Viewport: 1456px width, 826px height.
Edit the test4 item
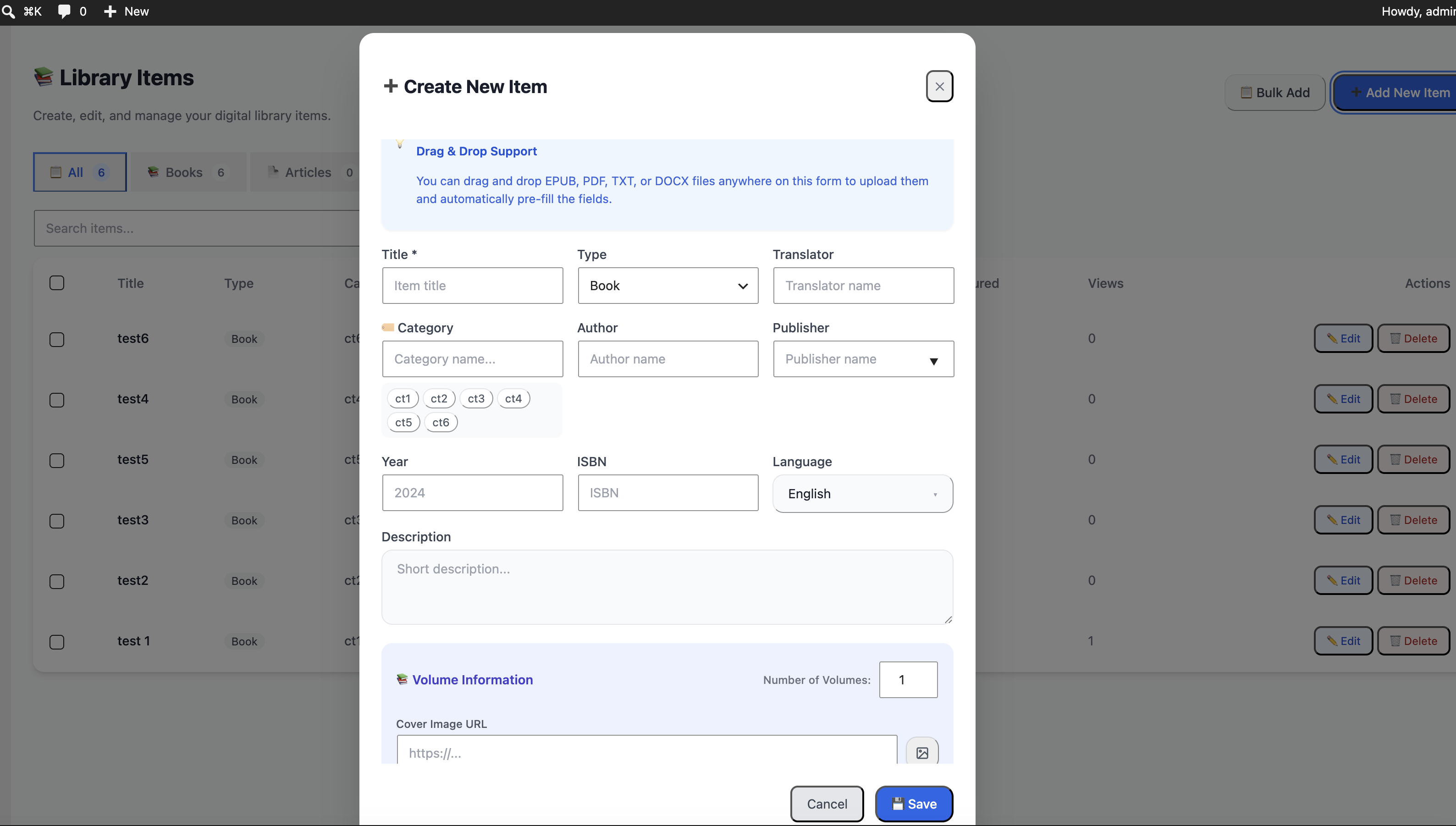pyautogui.click(x=1343, y=399)
